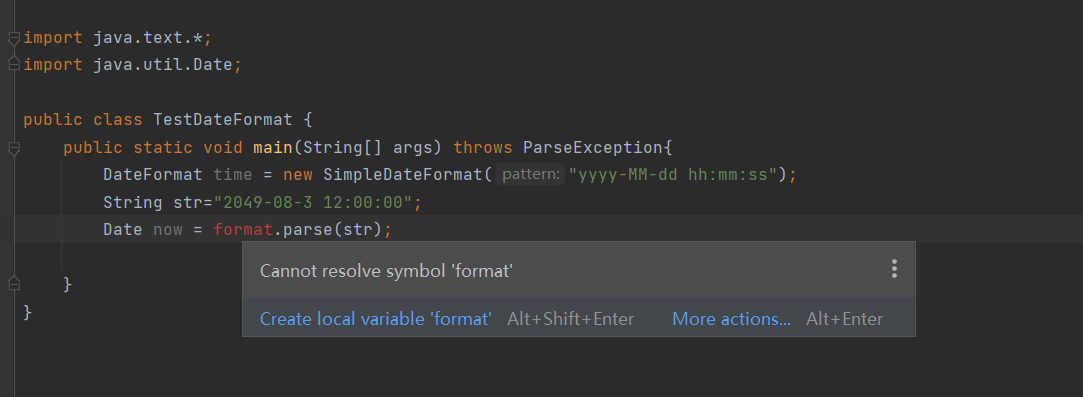Place the cursor in the "2049-08-3 12:00:00" string literal
The height and width of the screenshot is (397, 1083).
313,202
